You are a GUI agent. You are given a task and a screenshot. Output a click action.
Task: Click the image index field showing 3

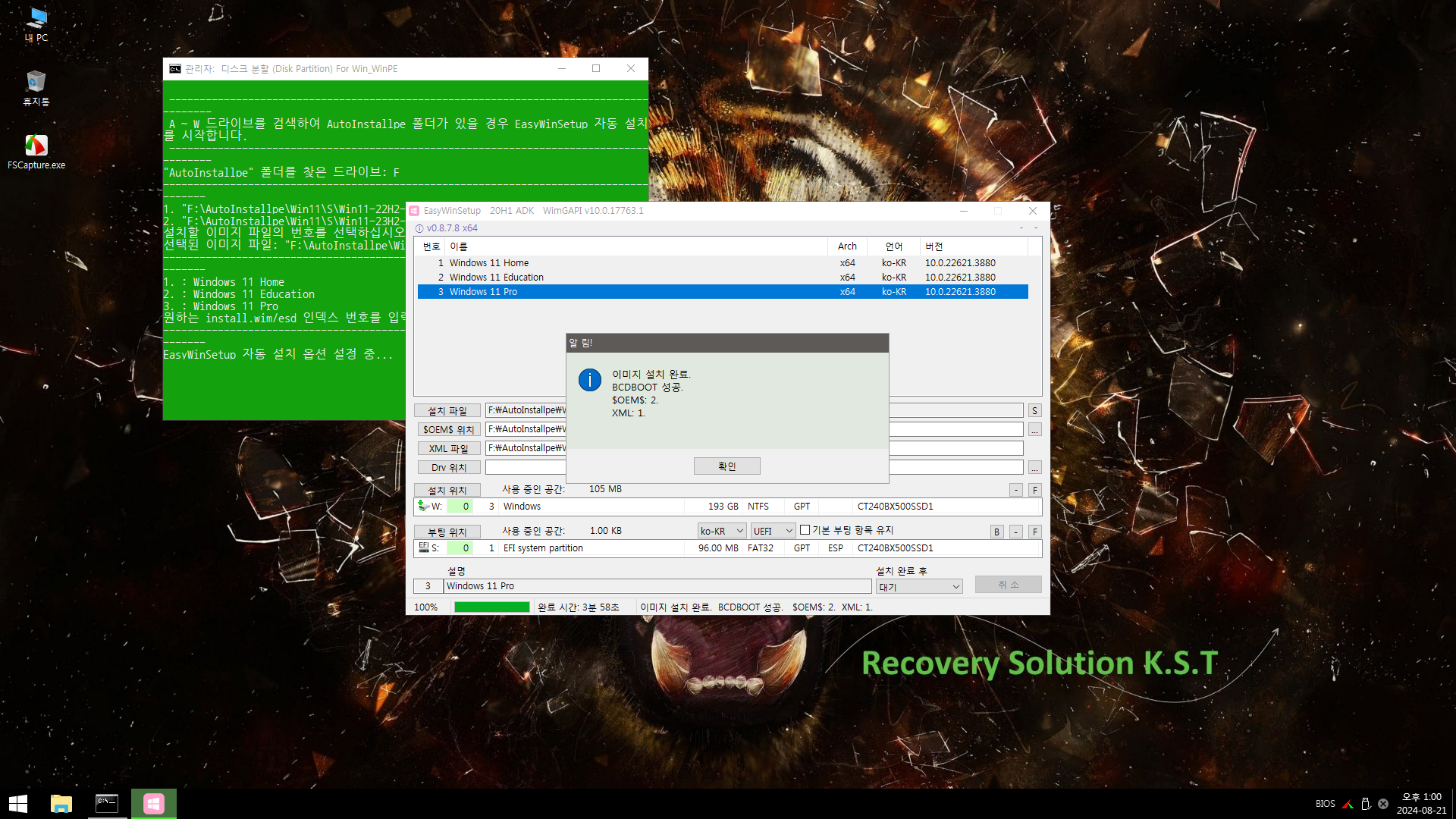tap(428, 586)
